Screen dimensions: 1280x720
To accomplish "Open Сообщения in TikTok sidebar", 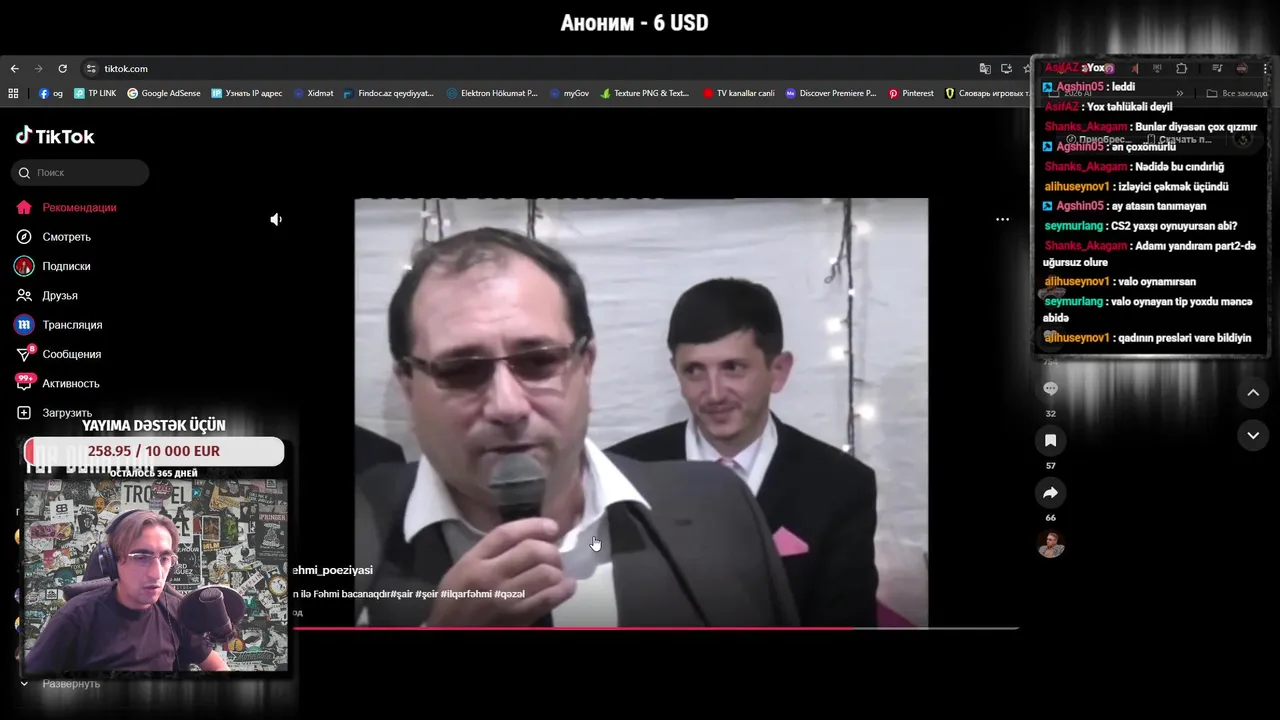I will (71, 354).
